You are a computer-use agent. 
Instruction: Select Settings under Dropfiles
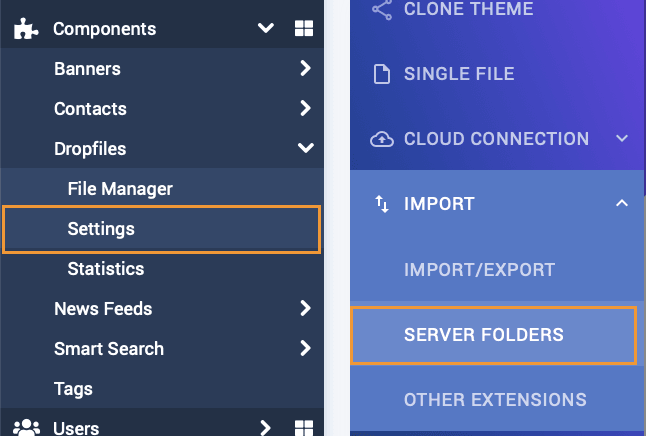click(x=101, y=229)
